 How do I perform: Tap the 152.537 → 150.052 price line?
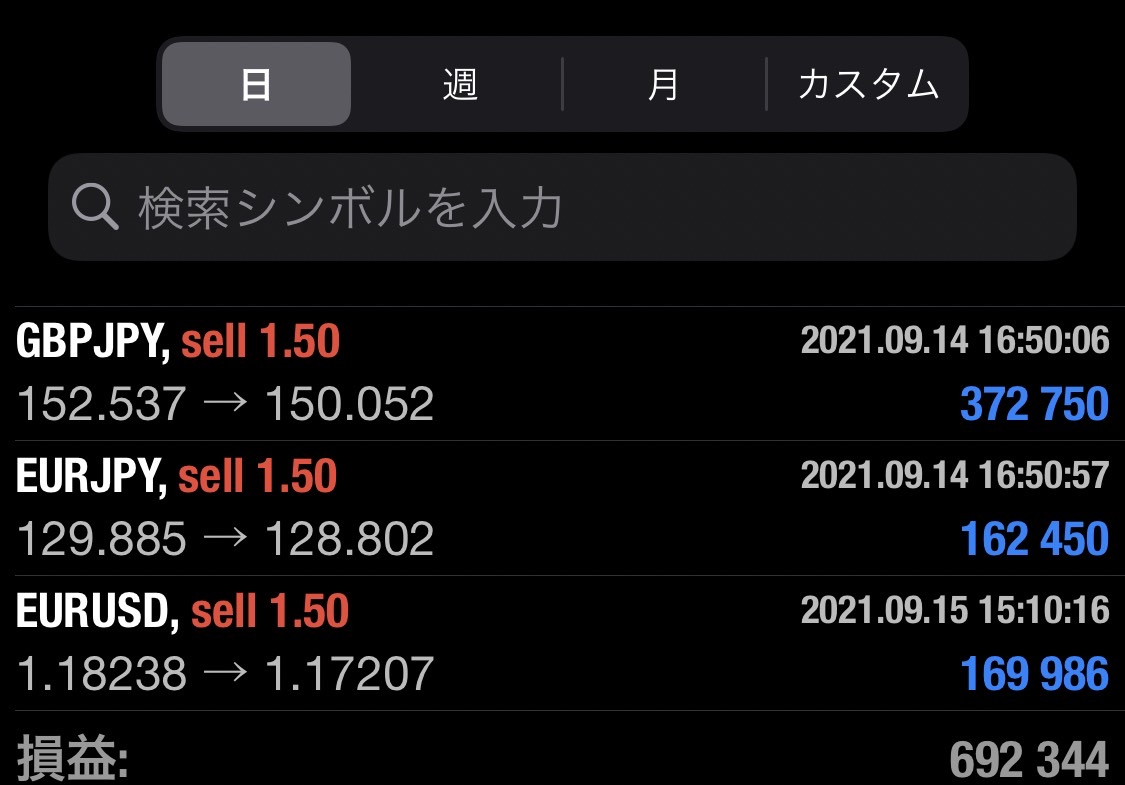tap(225, 405)
